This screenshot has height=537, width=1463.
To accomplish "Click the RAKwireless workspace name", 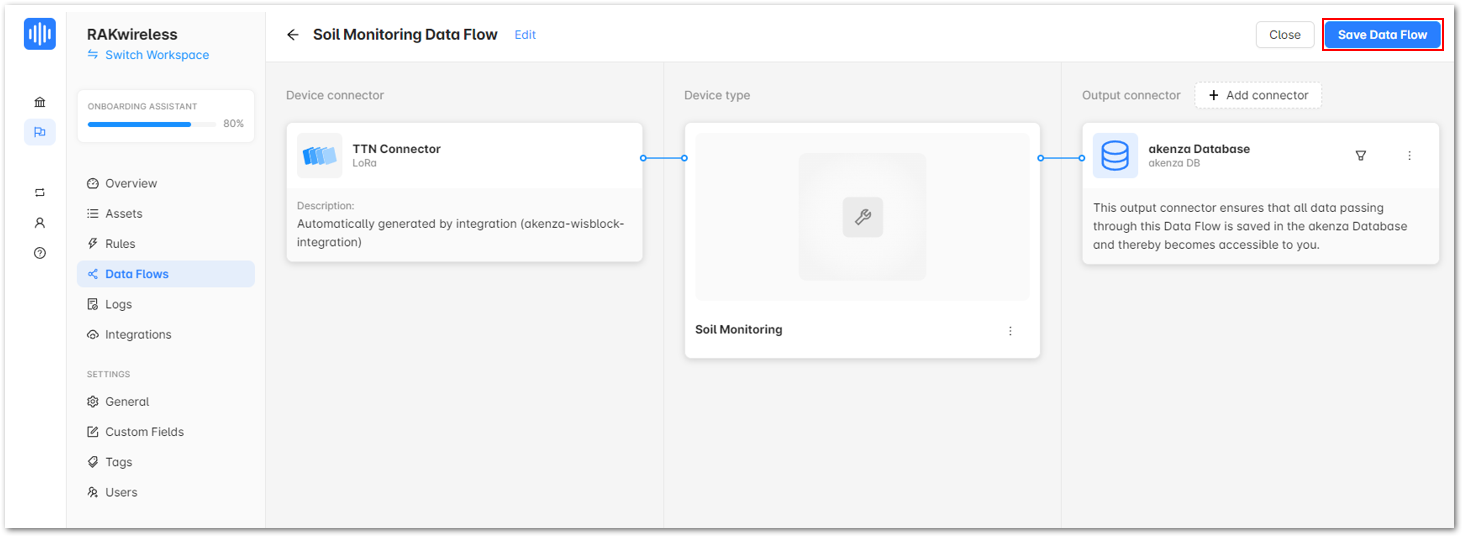I will coord(132,35).
